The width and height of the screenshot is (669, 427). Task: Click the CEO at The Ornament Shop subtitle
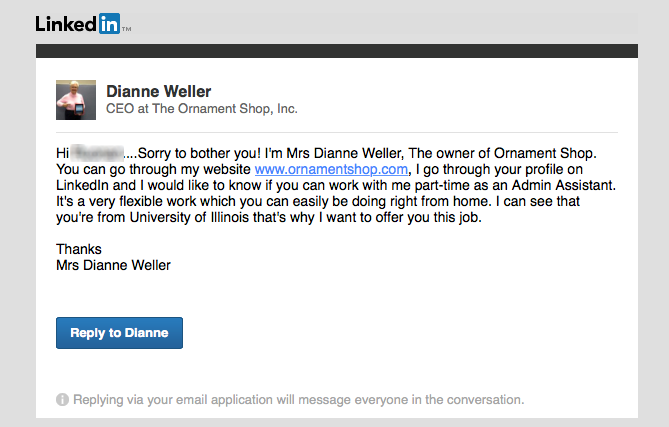tap(201, 108)
